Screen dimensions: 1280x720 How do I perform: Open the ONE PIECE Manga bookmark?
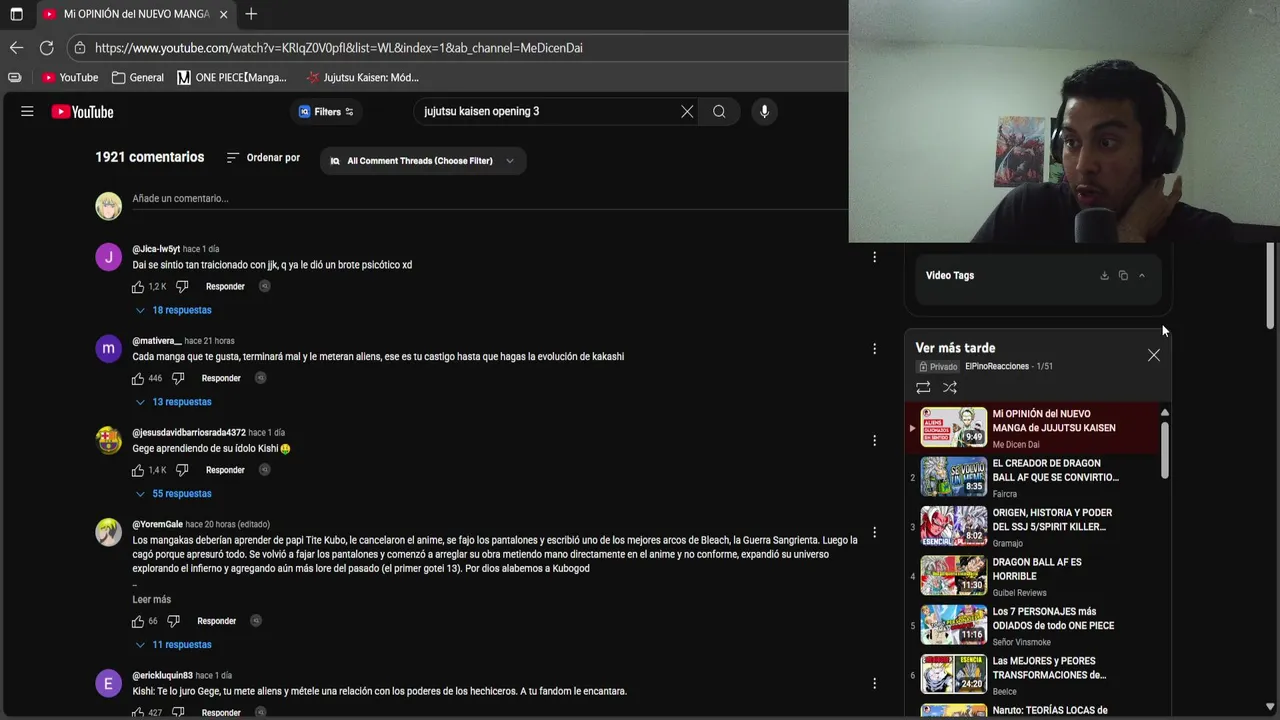point(232,77)
